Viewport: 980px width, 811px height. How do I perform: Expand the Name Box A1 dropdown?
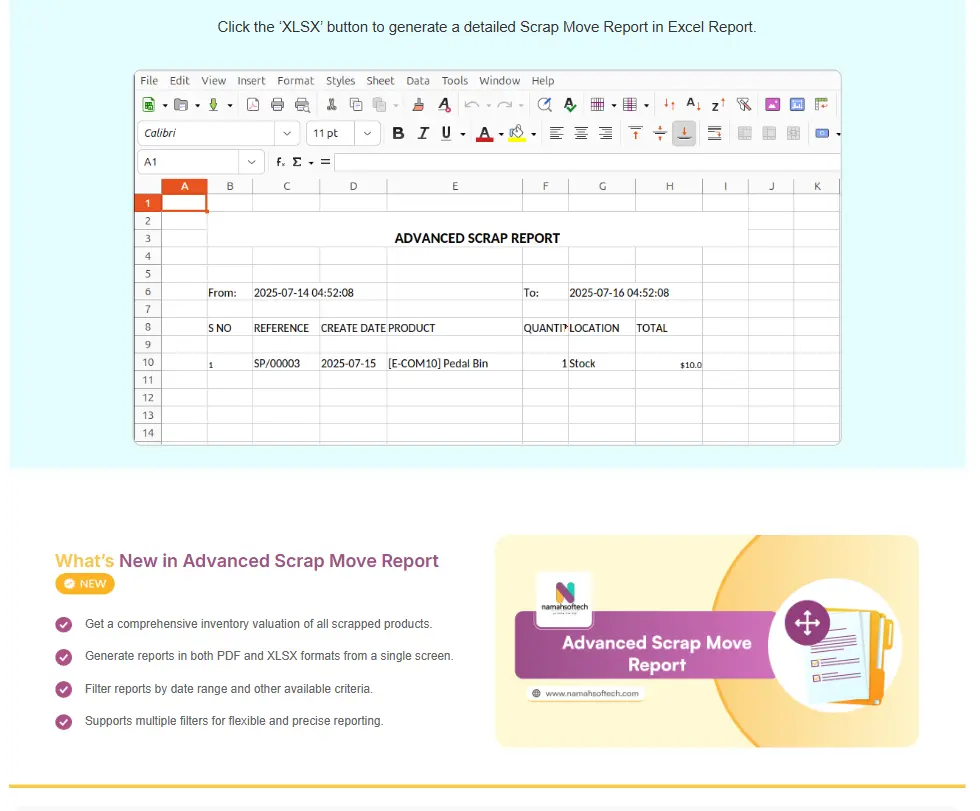(251, 162)
